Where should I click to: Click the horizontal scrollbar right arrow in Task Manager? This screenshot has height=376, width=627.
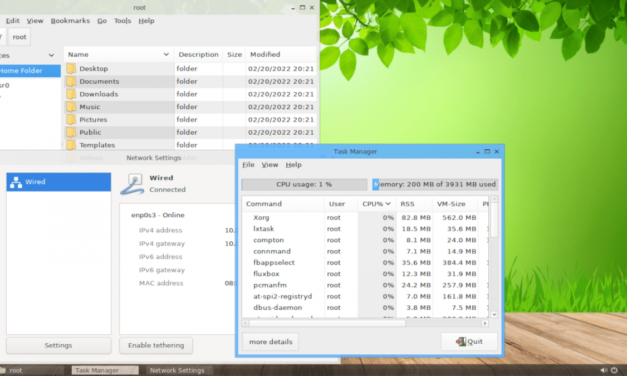click(x=485, y=323)
